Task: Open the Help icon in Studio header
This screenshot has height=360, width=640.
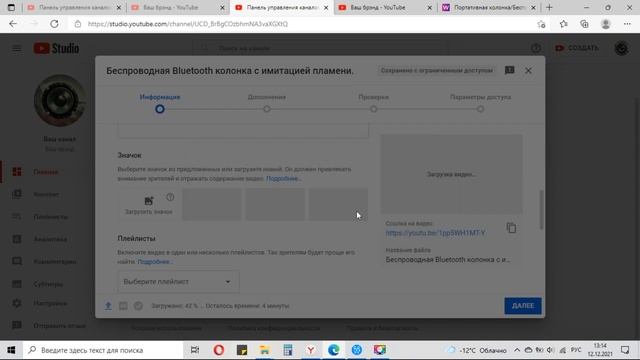Action: (536, 48)
